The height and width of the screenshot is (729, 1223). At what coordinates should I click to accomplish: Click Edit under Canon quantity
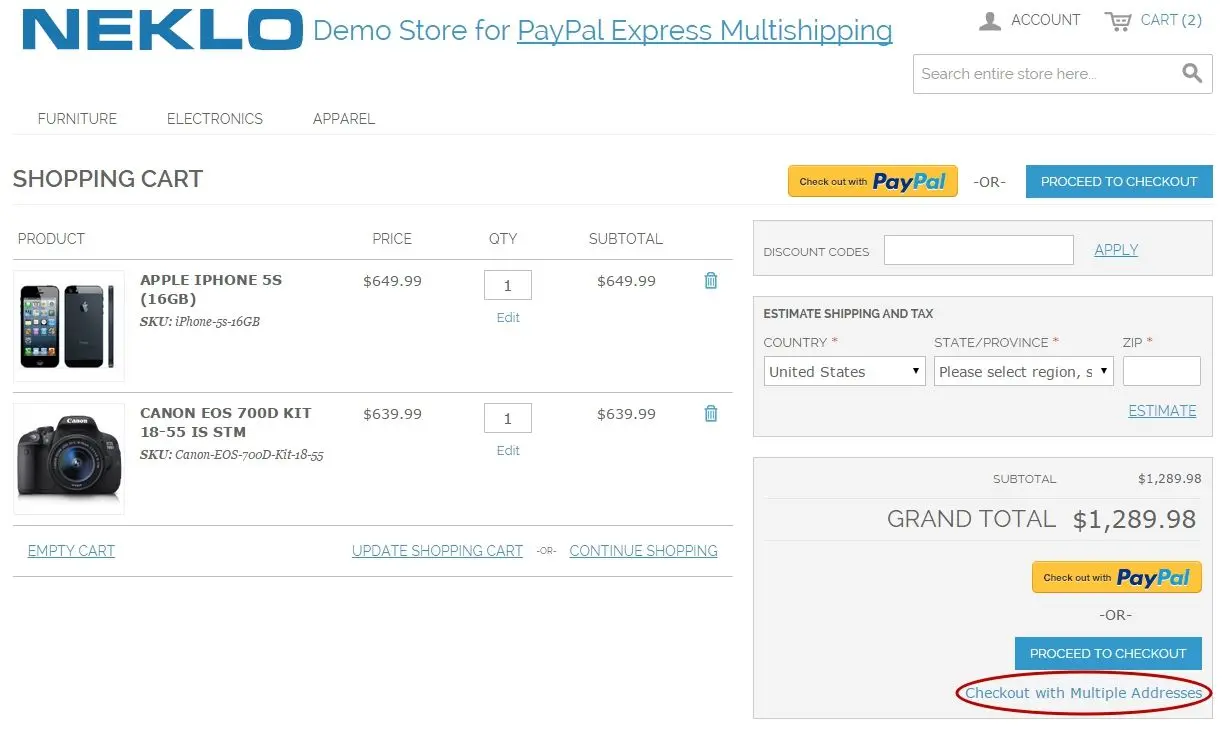point(508,451)
